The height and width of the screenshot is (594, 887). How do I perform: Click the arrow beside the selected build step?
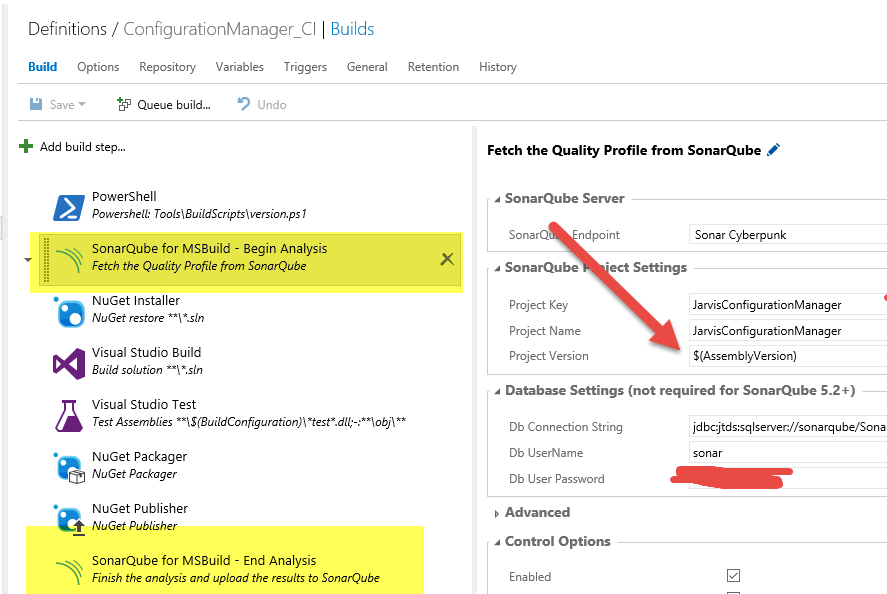pos(28,260)
